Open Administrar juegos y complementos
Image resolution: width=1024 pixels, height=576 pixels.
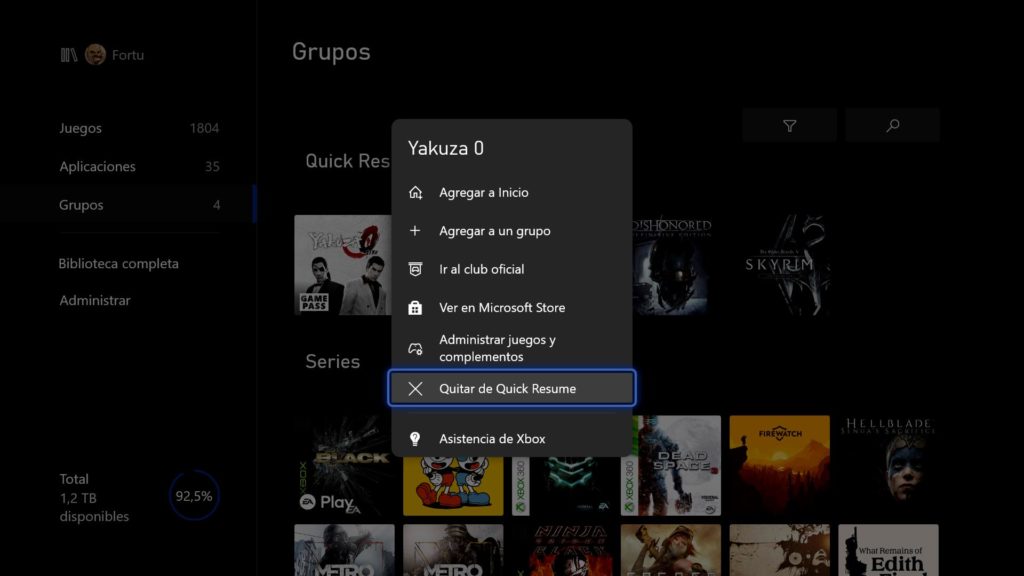pyautogui.click(x=511, y=348)
